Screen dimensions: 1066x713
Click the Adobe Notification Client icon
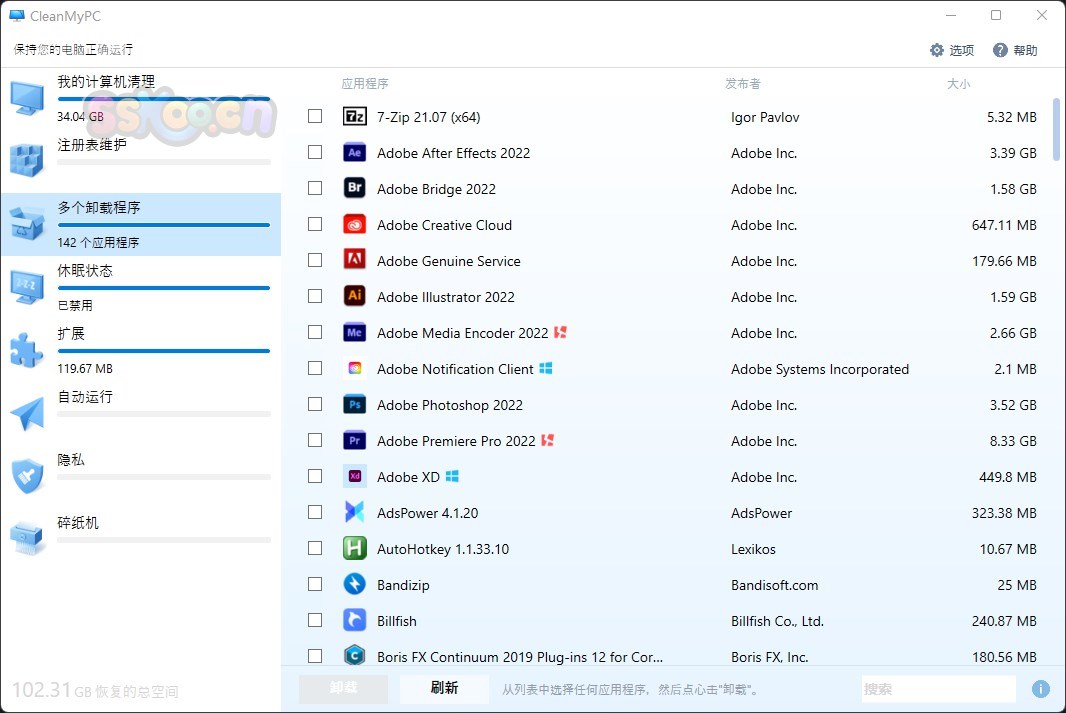point(355,368)
